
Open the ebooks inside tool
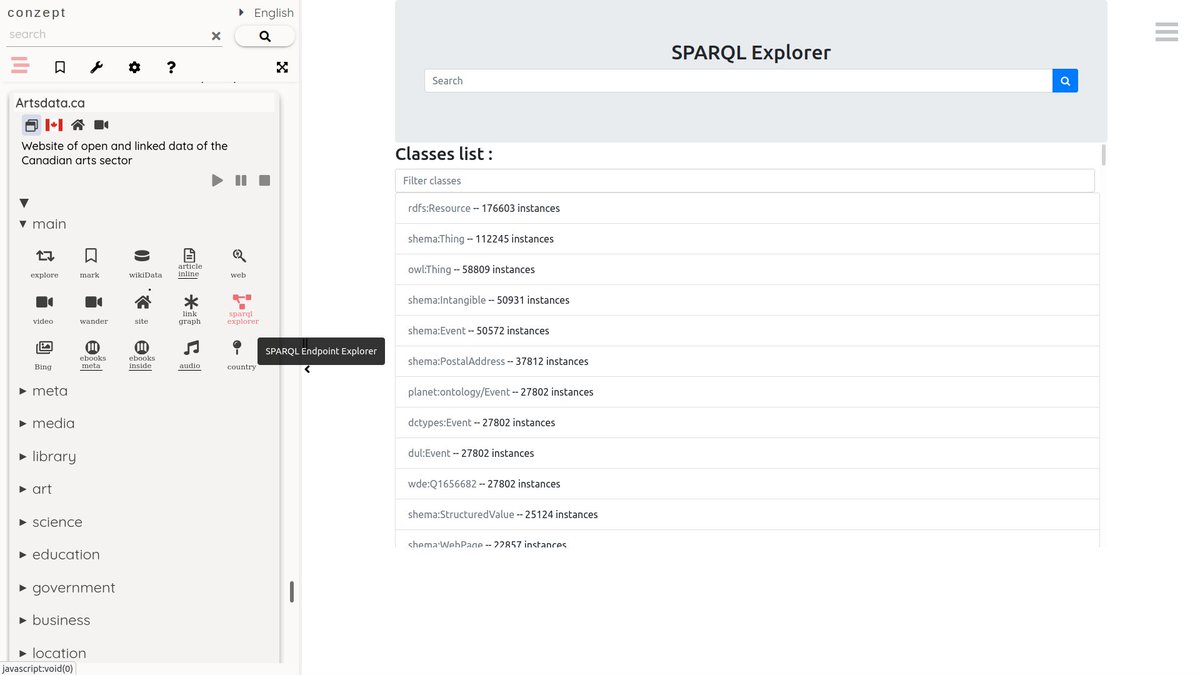(141, 355)
